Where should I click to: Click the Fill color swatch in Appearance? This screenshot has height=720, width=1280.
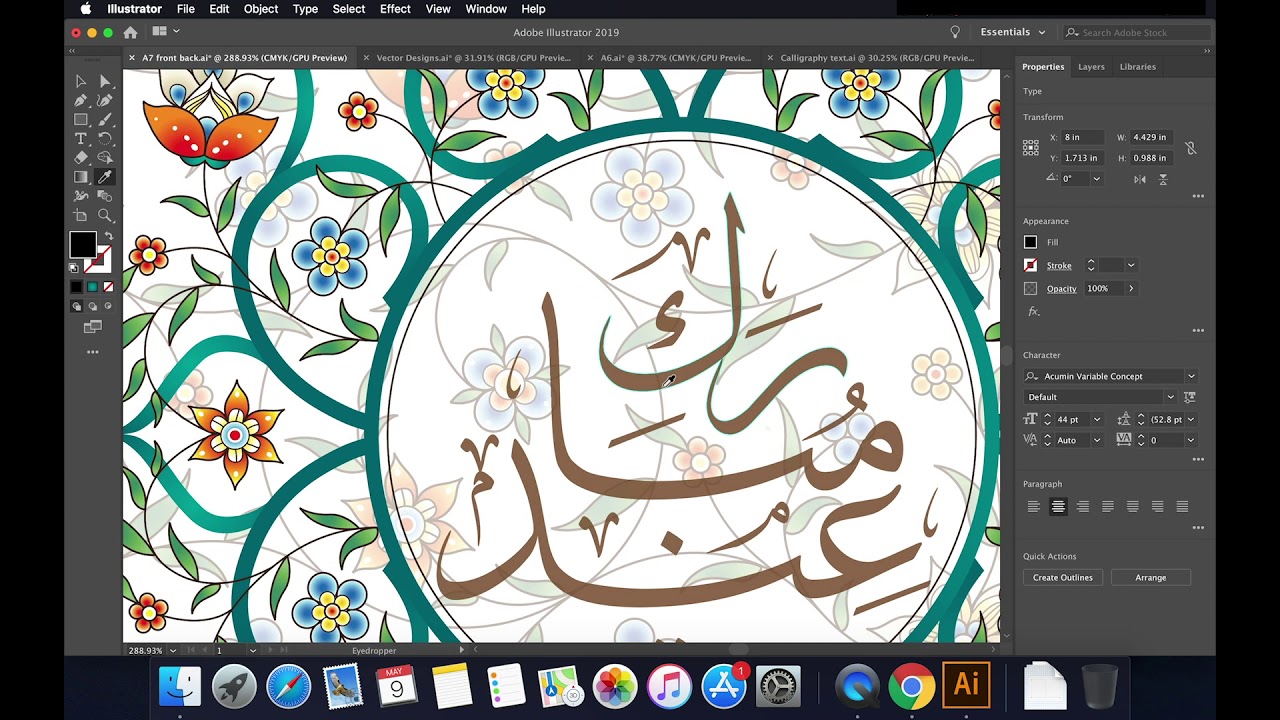[1030, 242]
